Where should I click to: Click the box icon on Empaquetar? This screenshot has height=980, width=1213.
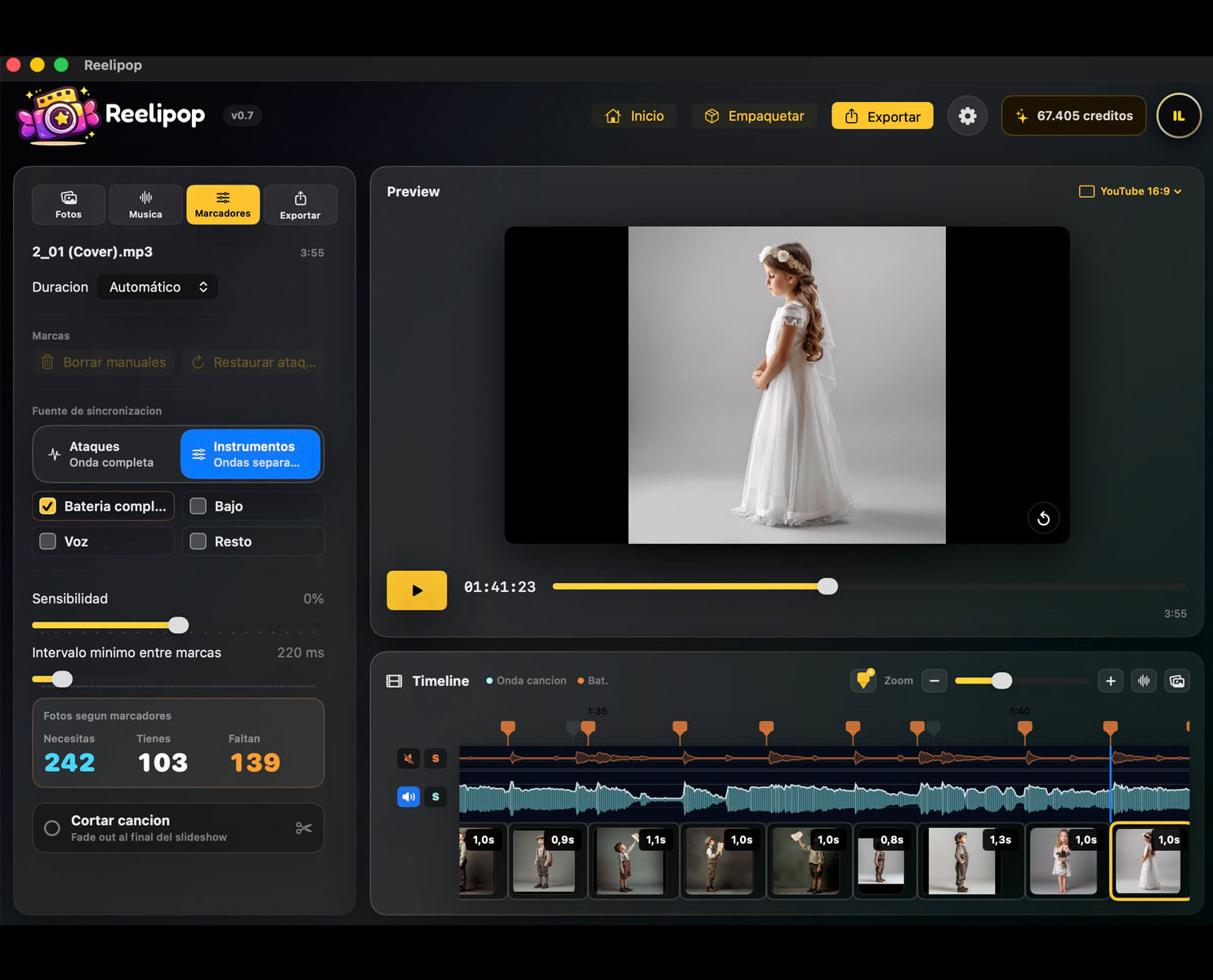711,116
